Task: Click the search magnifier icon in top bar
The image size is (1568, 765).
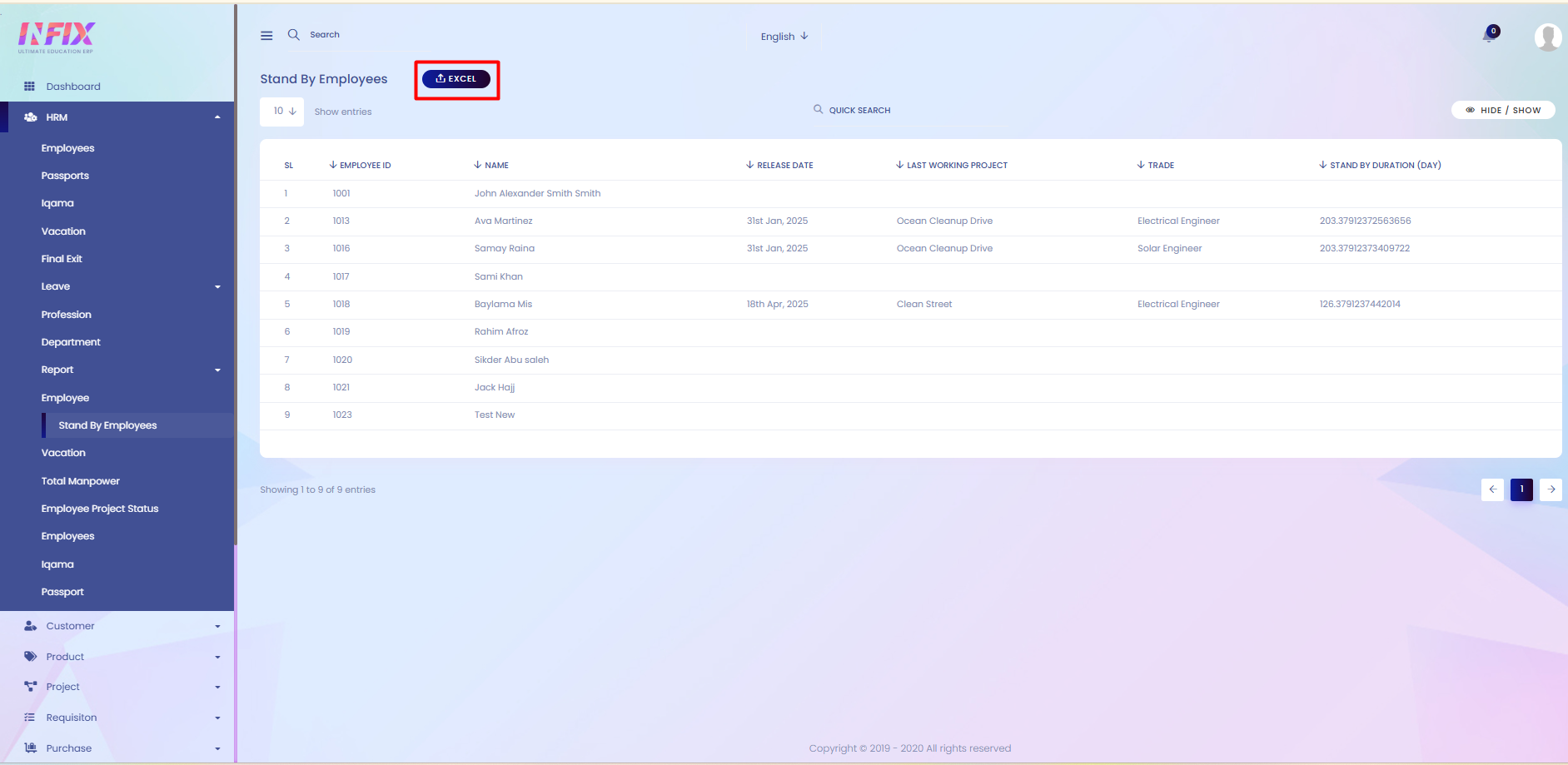Action: pos(293,35)
